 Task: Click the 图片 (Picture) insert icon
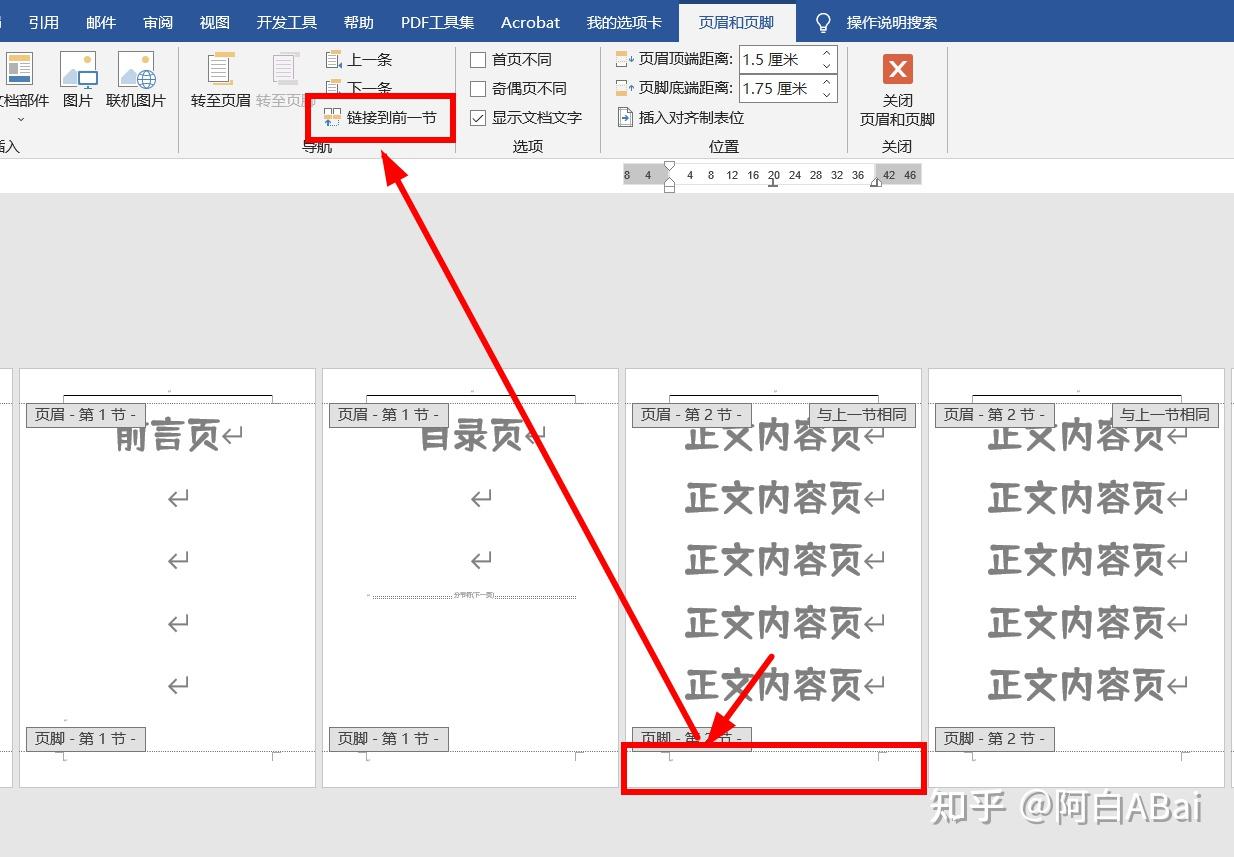tap(78, 70)
